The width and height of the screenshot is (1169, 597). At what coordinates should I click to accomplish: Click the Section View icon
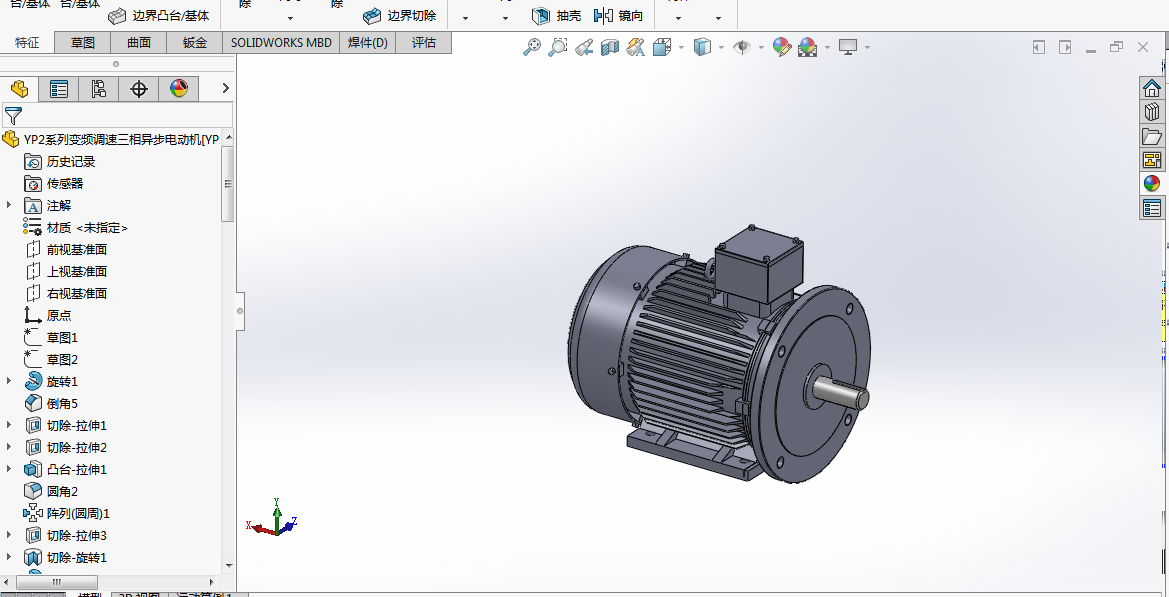(610, 48)
